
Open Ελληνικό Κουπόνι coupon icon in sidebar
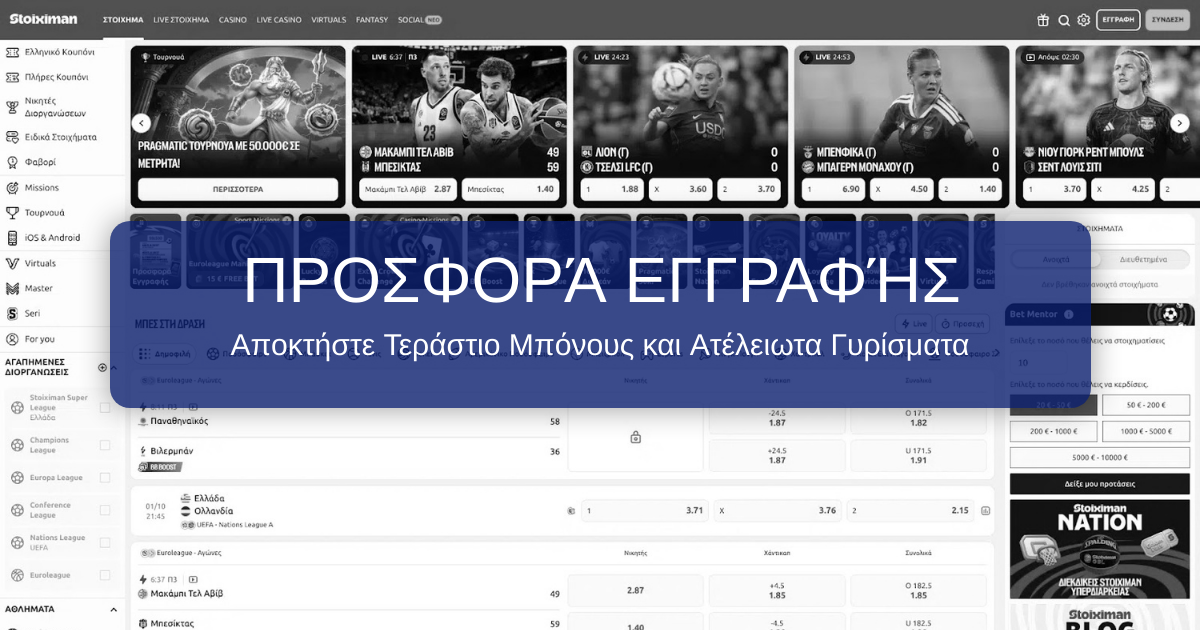coord(13,51)
